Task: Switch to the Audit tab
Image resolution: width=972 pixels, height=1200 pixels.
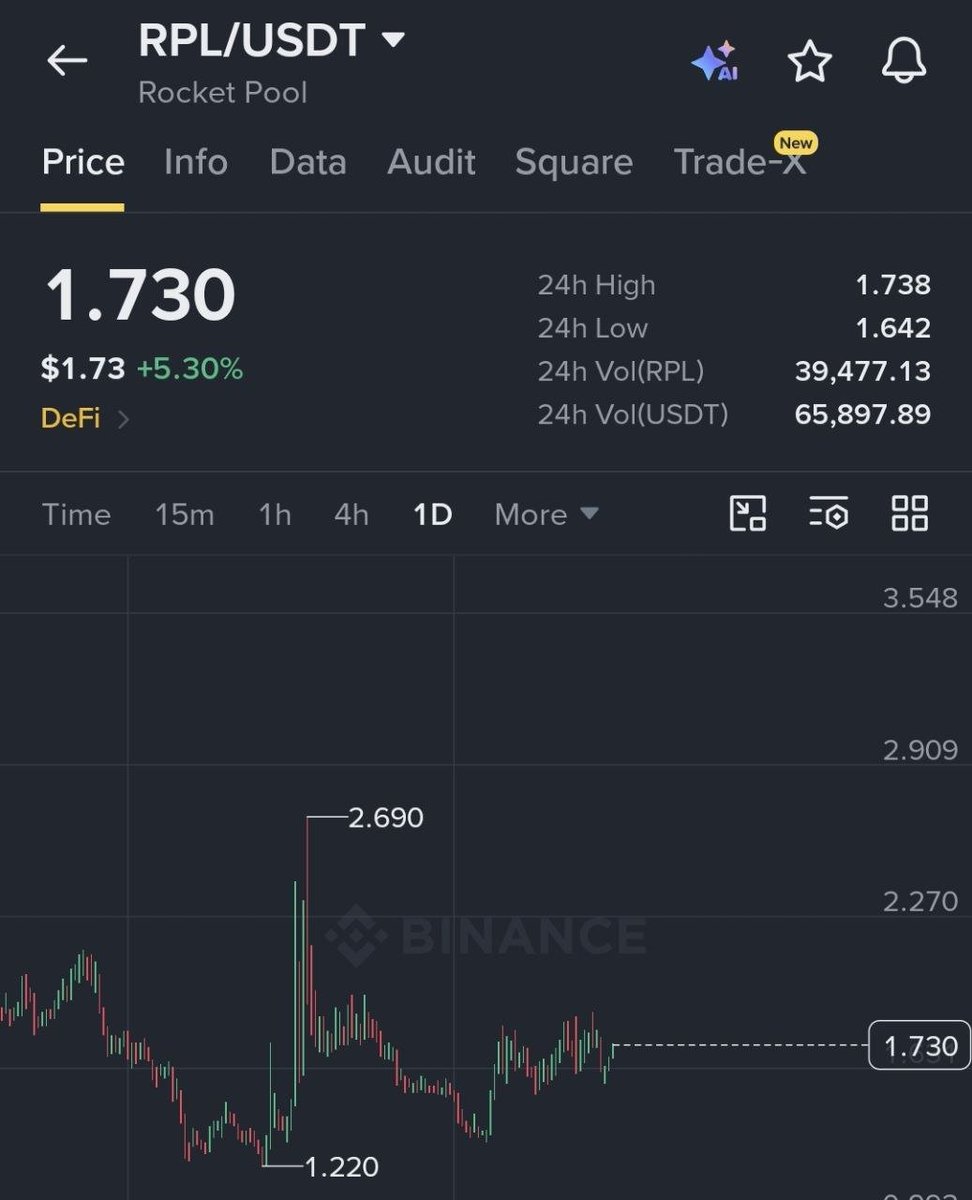Action: click(x=431, y=162)
